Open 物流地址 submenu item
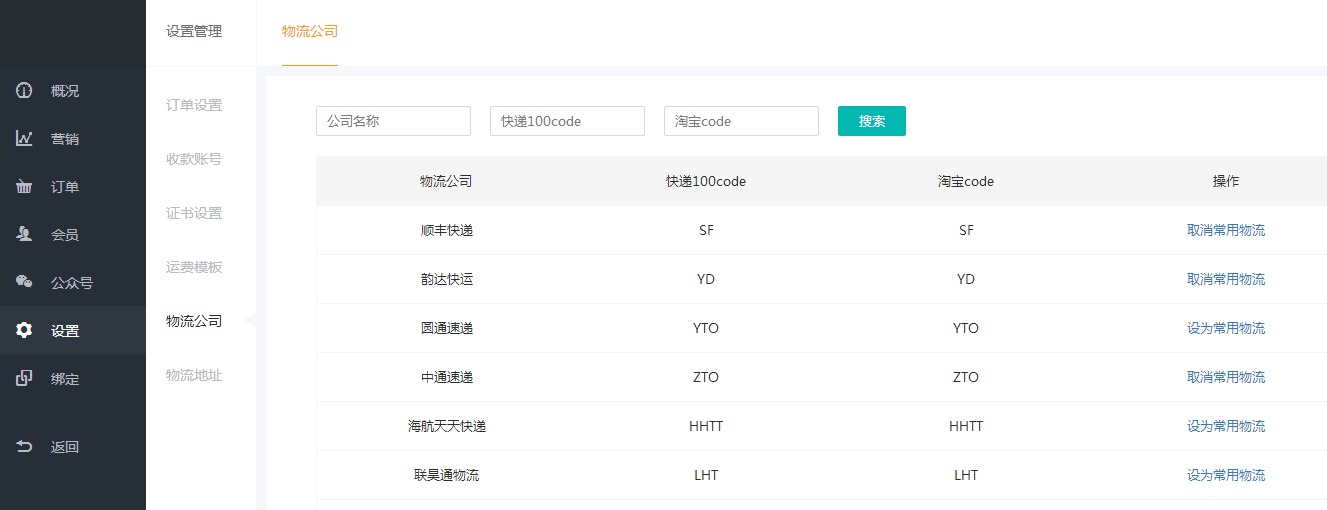The image size is (1327, 510). coord(194,375)
